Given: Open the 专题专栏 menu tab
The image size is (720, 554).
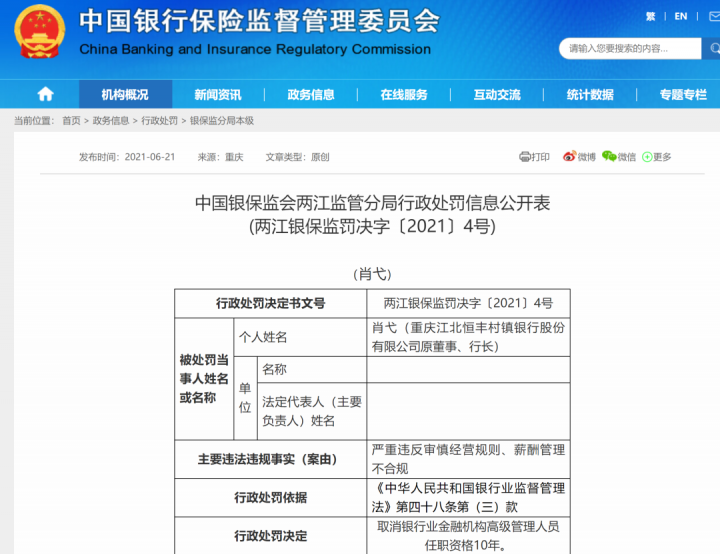Looking at the screenshot, I should [683, 95].
